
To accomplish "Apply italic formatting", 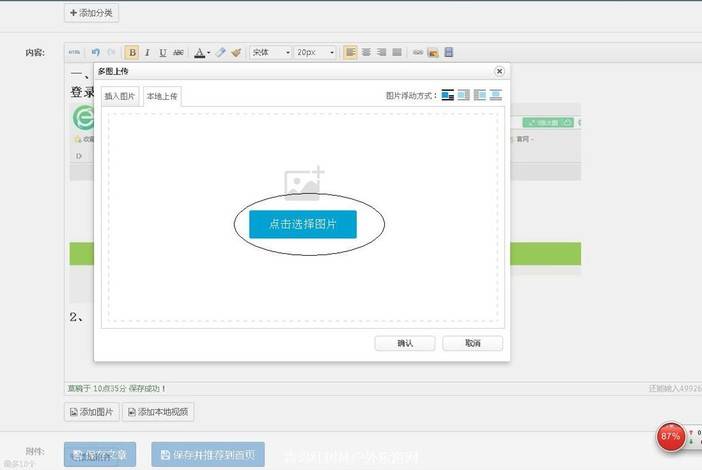I will [147, 52].
